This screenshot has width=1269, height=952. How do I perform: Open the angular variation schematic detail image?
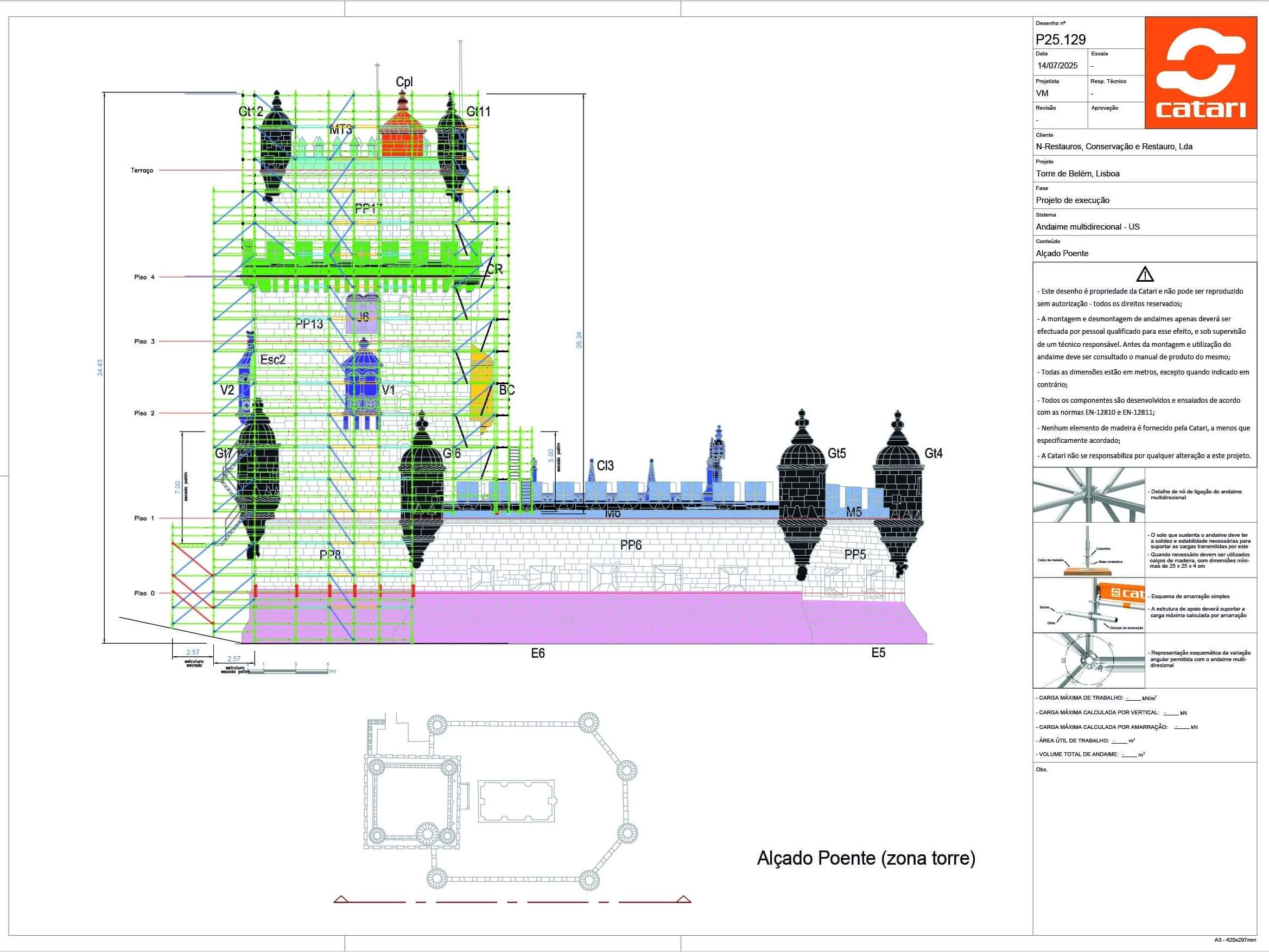point(1089,661)
